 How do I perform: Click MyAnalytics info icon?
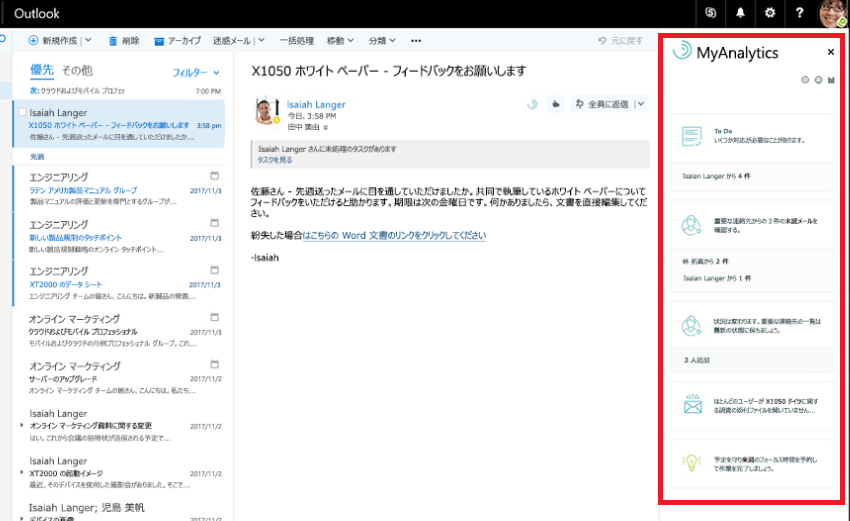805,80
